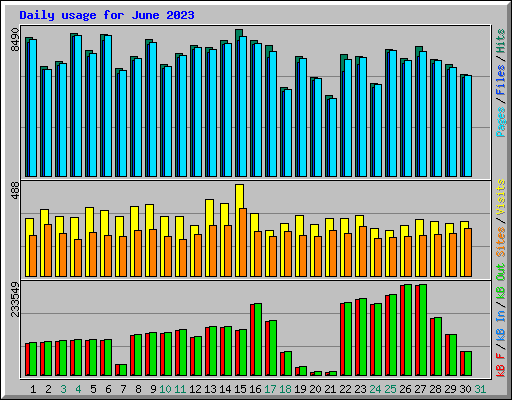Select the green kB bar for day 16
Screen dimensions: 512x400
[x=258, y=340]
